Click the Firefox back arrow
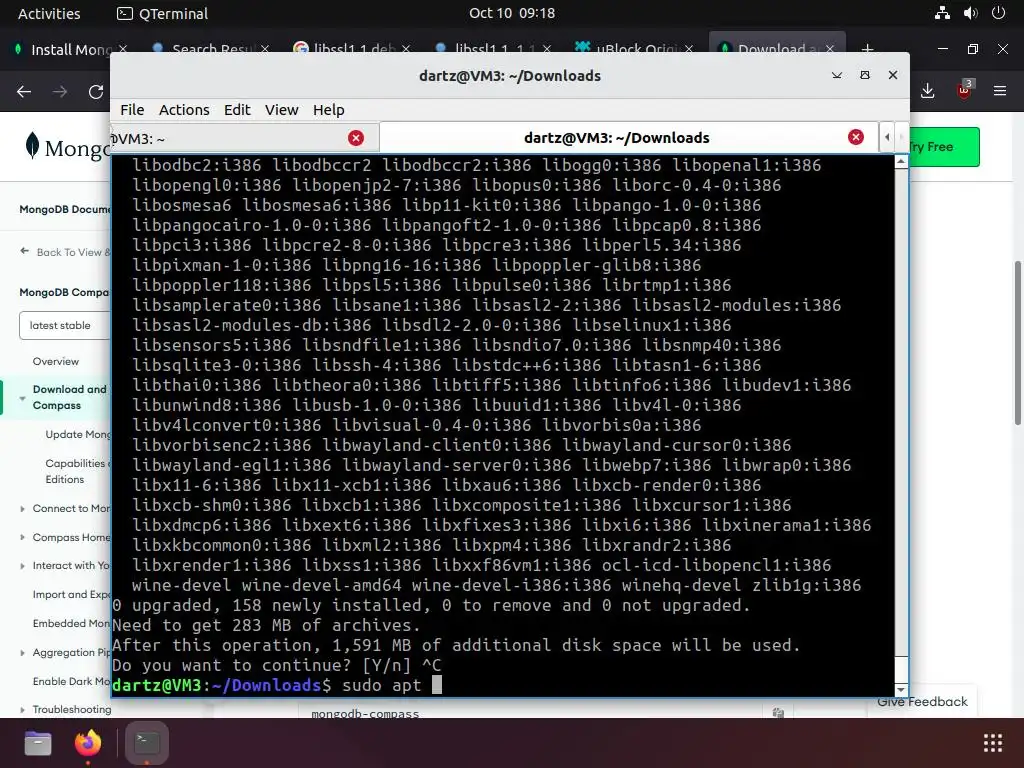Image resolution: width=1024 pixels, height=768 pixels. pos(24,92)
